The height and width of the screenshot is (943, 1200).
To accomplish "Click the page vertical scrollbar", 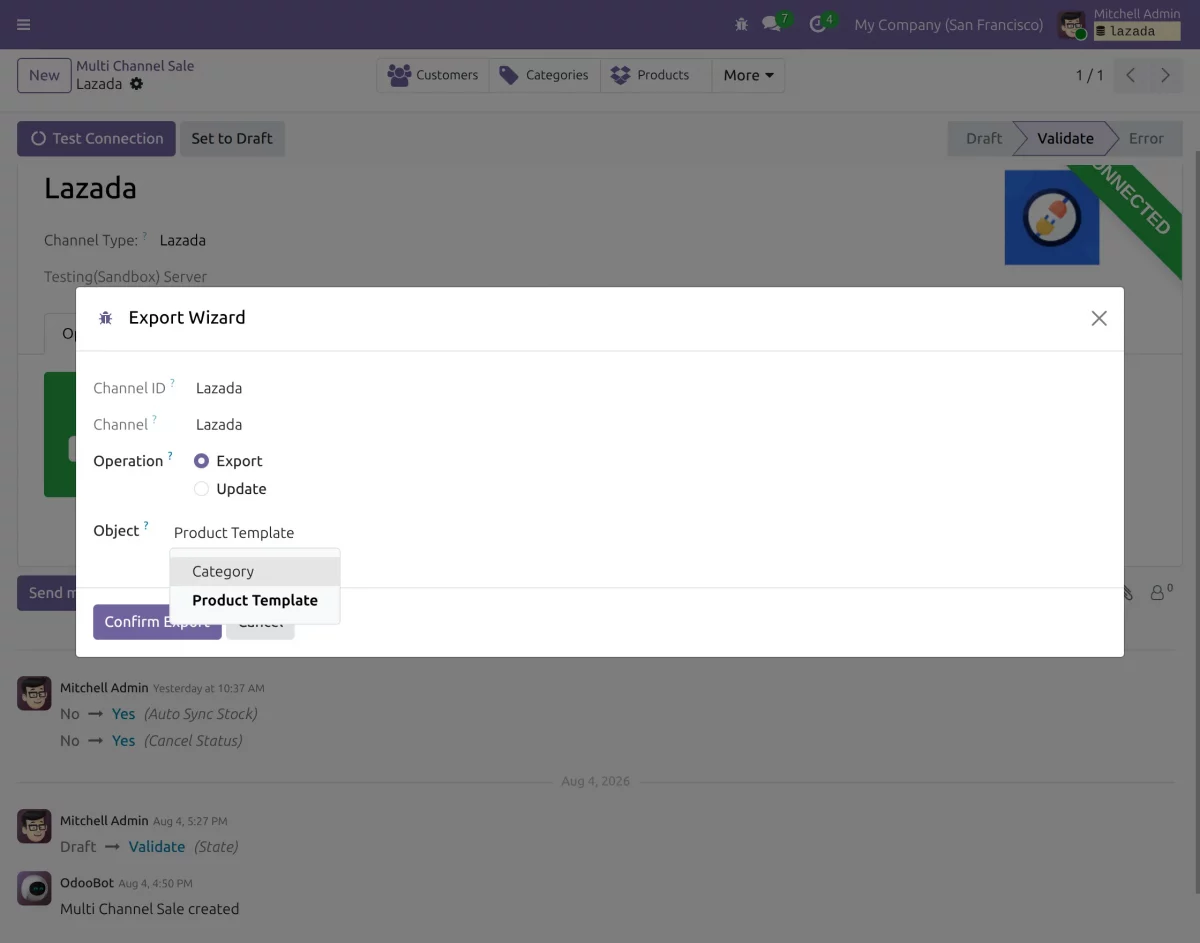I will [1196, 520].
